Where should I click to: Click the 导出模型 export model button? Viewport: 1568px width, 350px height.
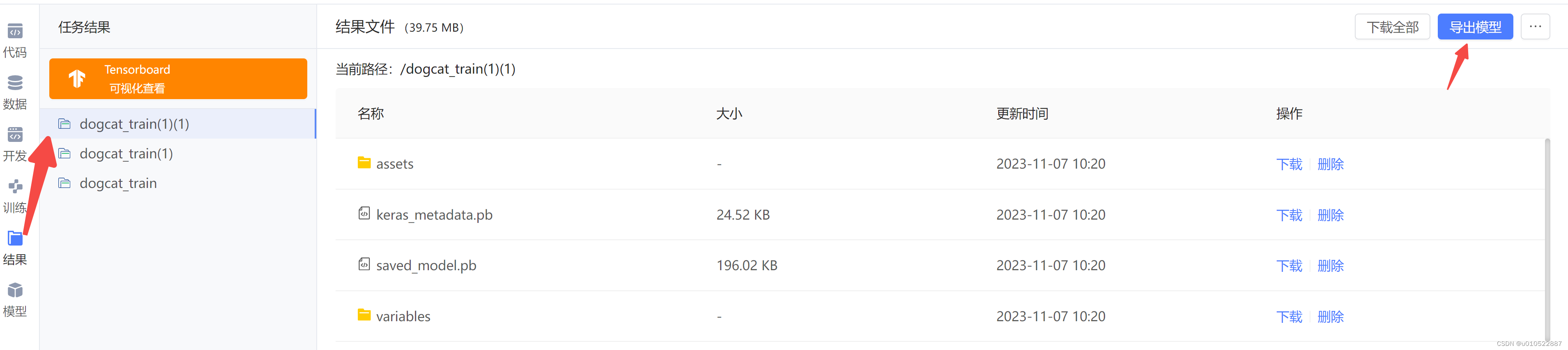(1475, 27)
